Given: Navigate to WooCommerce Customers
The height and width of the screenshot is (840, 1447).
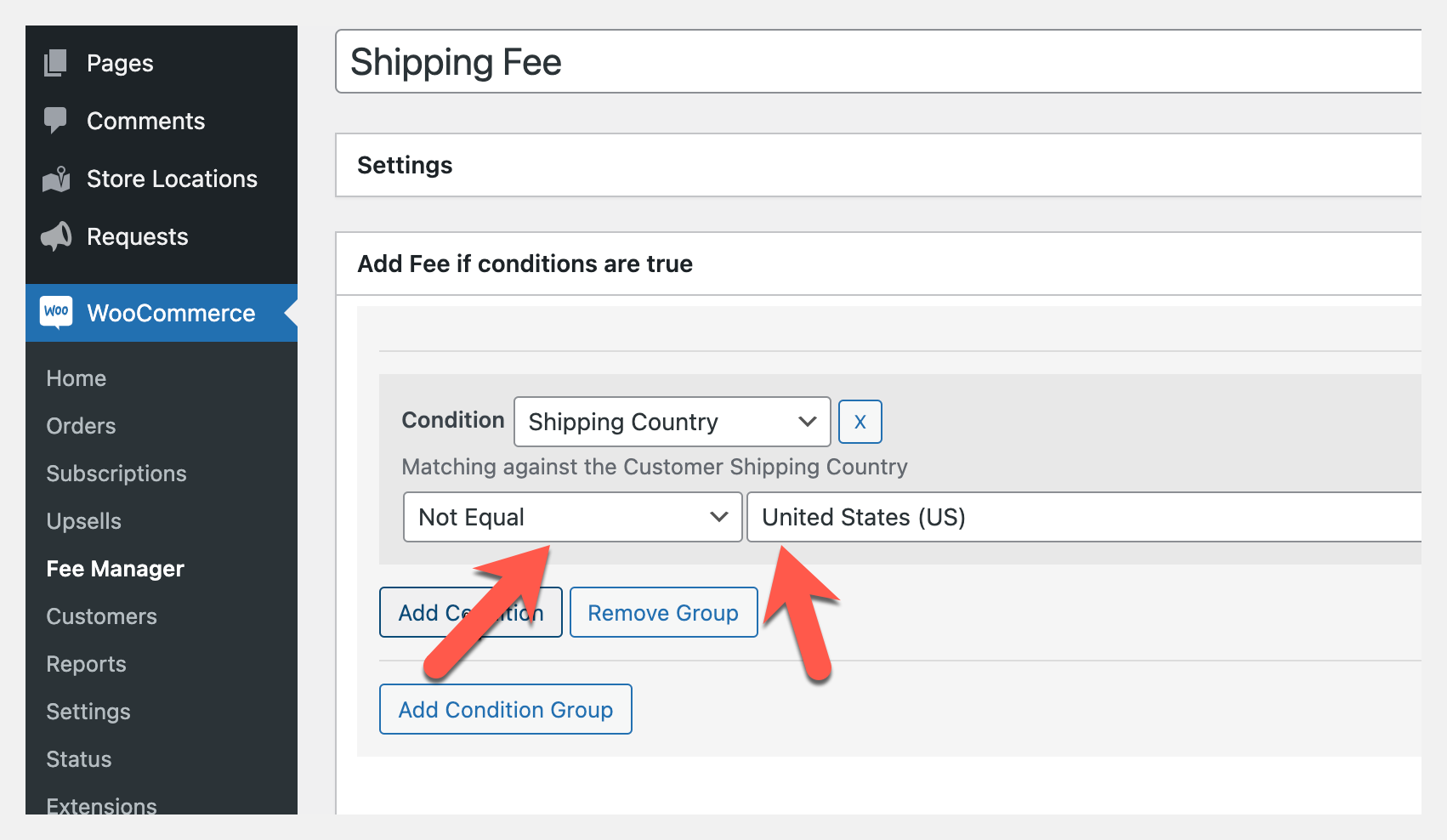Looking at the screenshot, I should tap(101, 616).
